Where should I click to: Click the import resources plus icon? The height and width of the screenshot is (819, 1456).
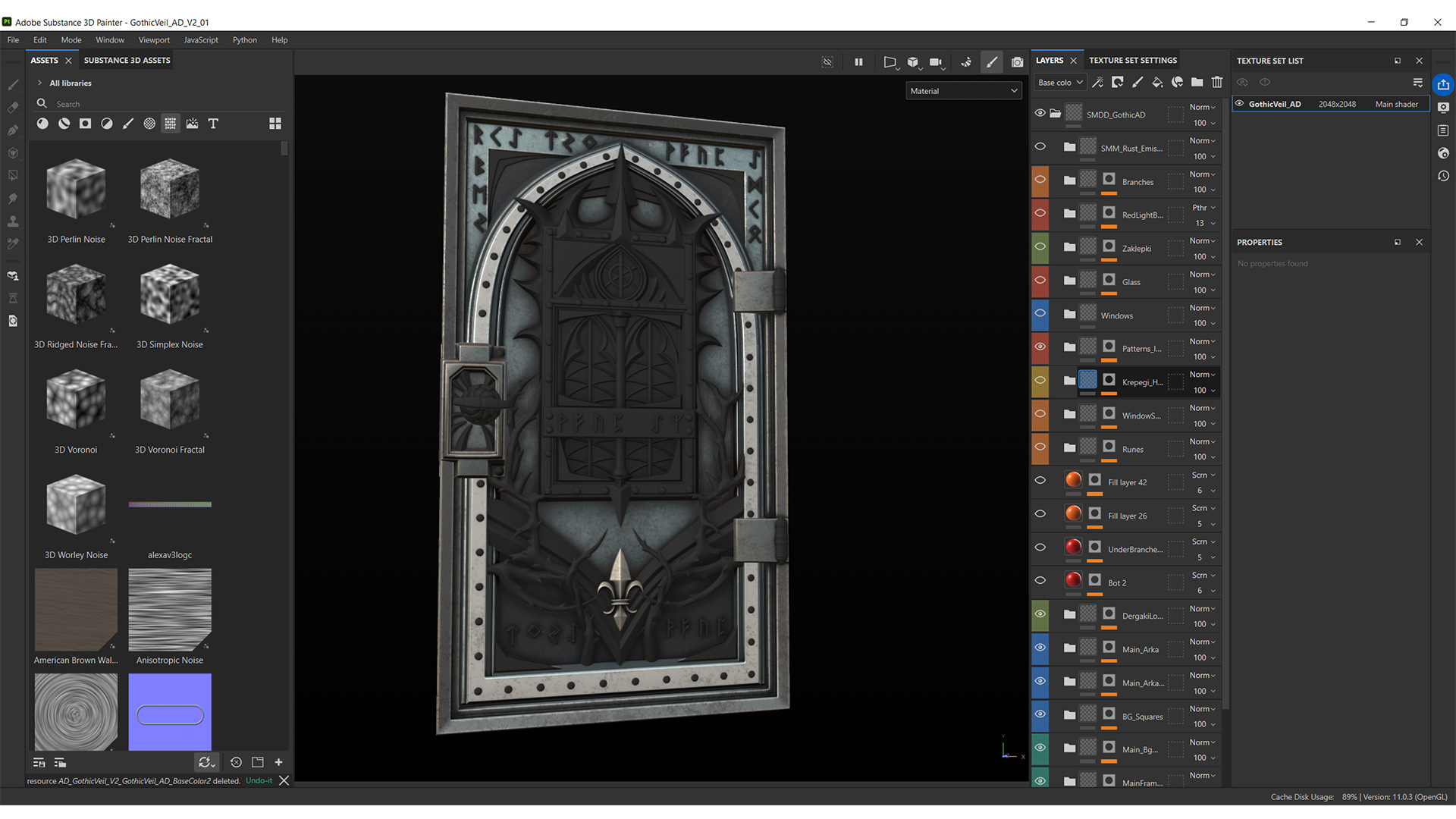(x=278, y=762)
